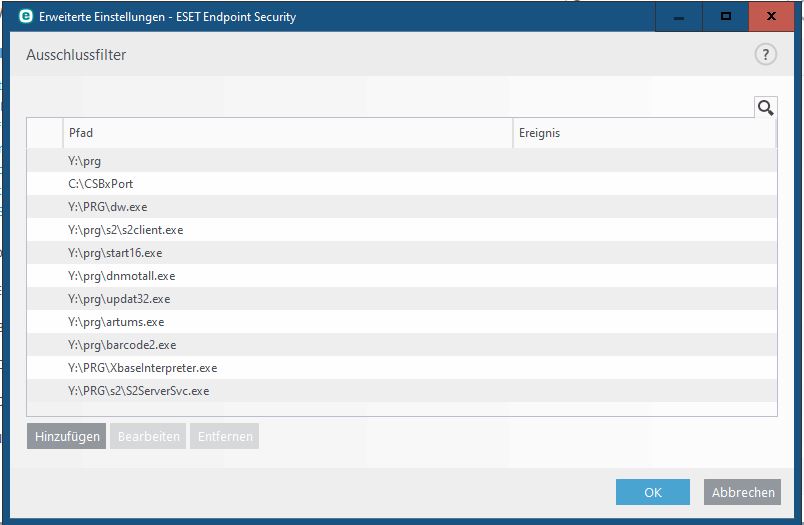Image resolution: width=804 pixels, height=525 pixels.
Task: Click the Bearbeiten button
Action: click(148, 436)
